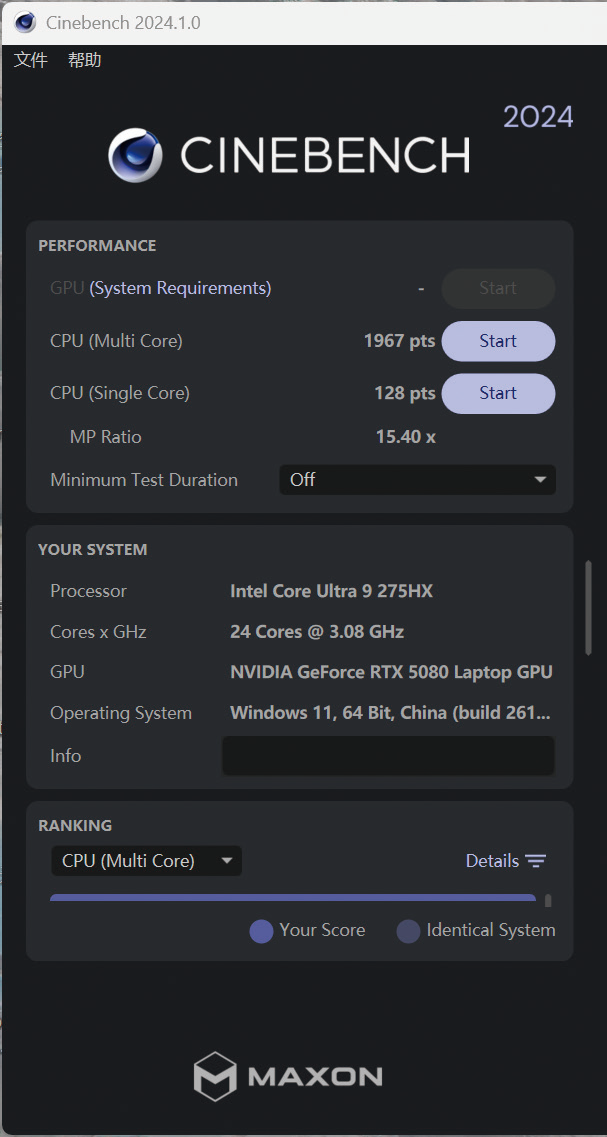Click the Your Score legend circle
The height and width of the screenshot is (1137, 607).
coord(261,931)
